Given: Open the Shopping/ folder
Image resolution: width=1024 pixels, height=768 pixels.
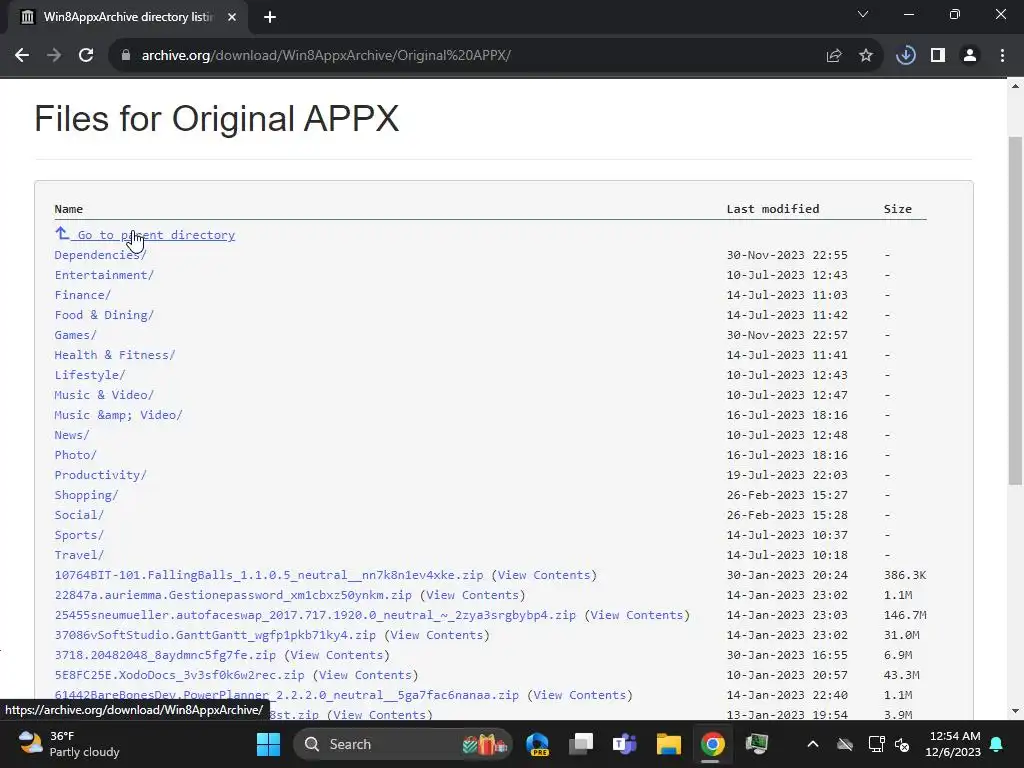Looking at the screenshot, I should [86, 495].
